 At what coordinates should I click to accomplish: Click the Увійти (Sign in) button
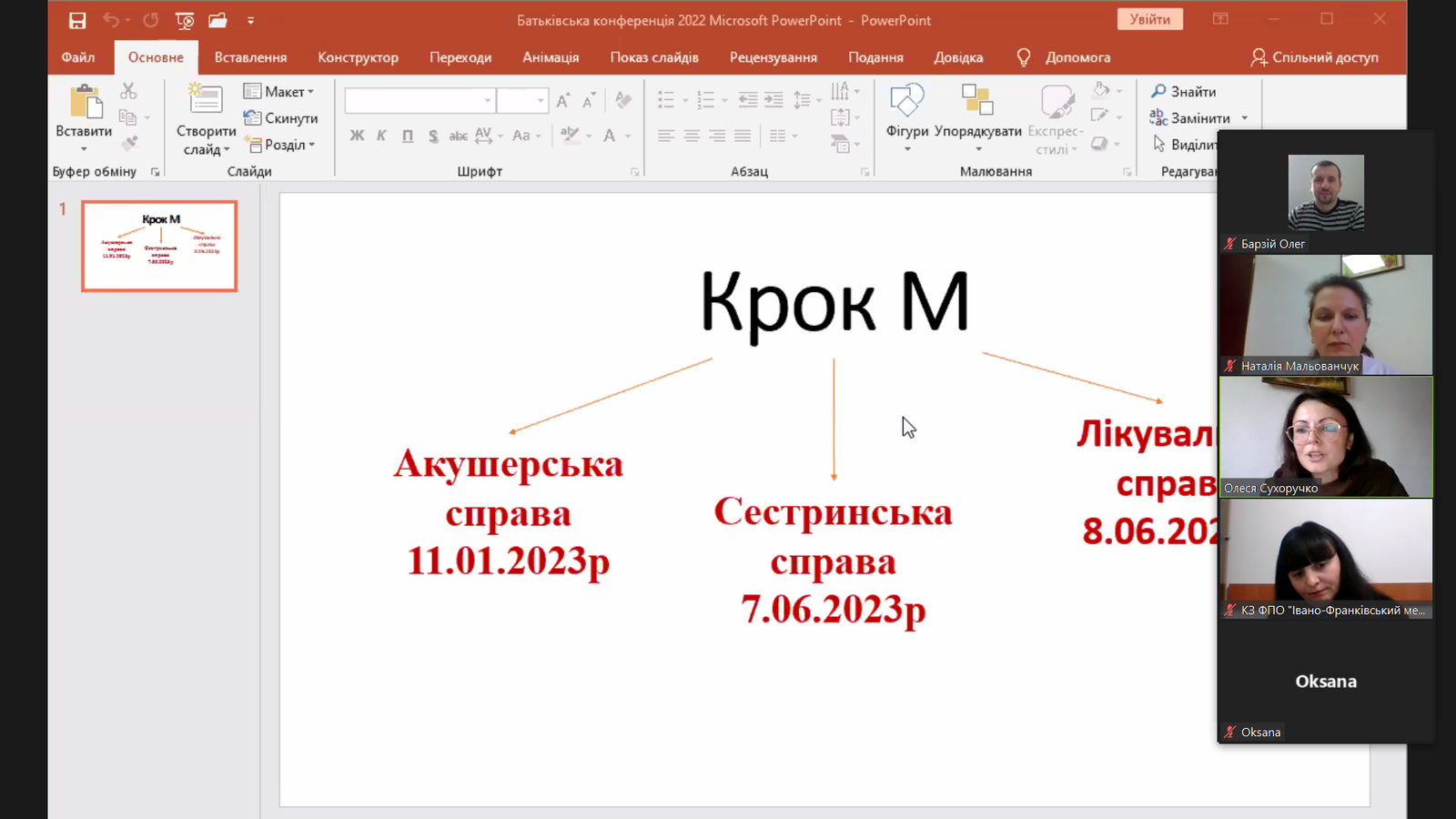click(1149, 19)
